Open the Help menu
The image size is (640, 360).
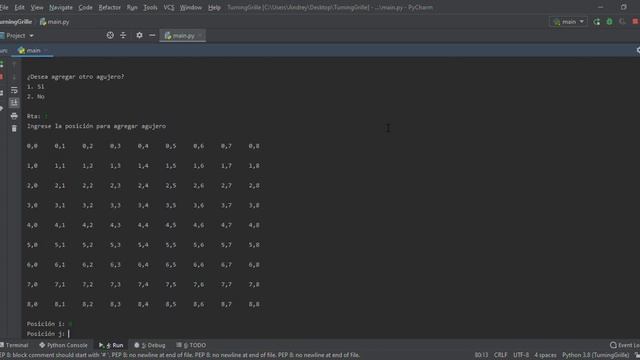(x=214, y=7)
